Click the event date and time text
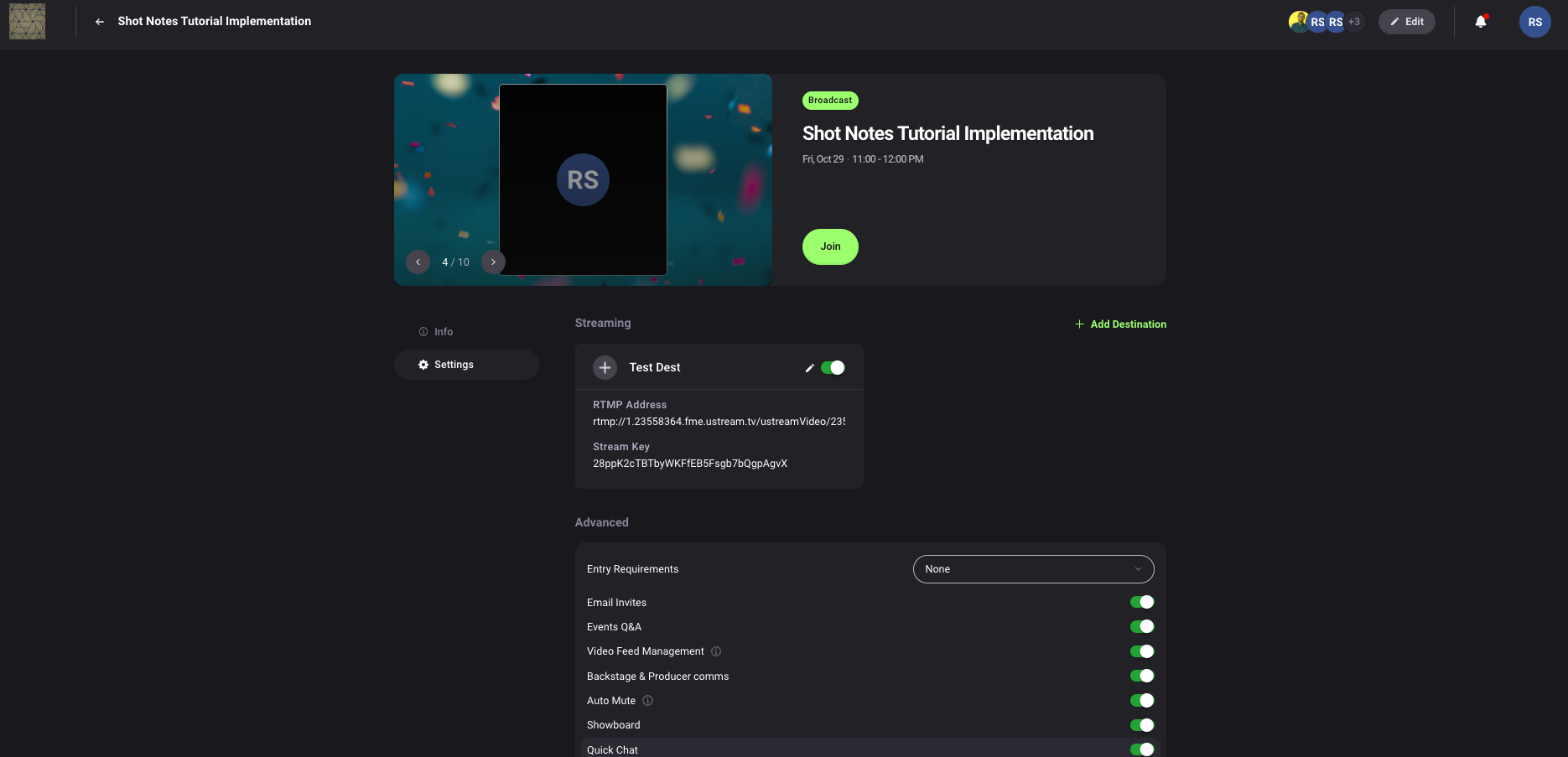 (x=863, y=159)
